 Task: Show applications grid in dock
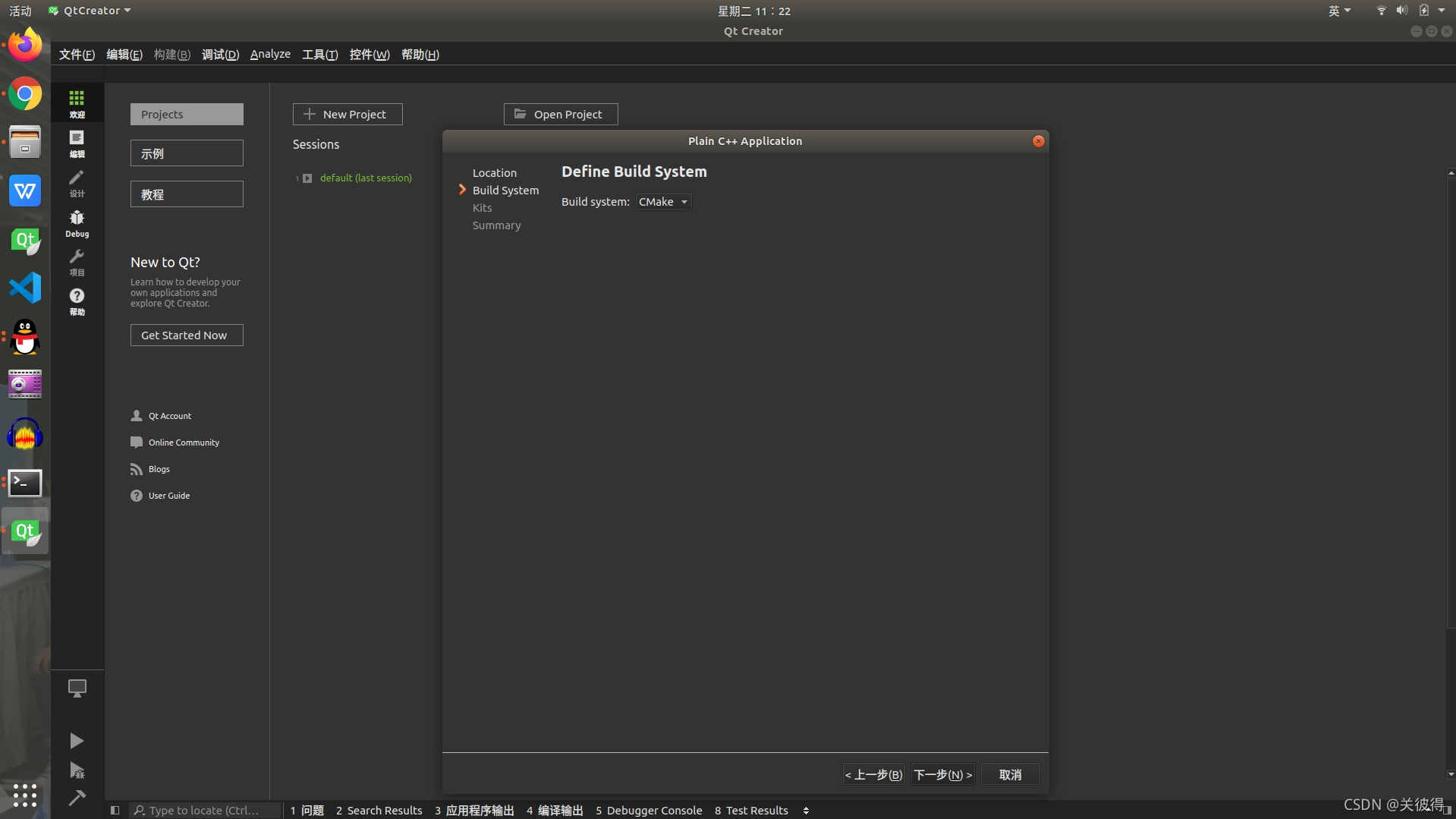coord(25,795)
